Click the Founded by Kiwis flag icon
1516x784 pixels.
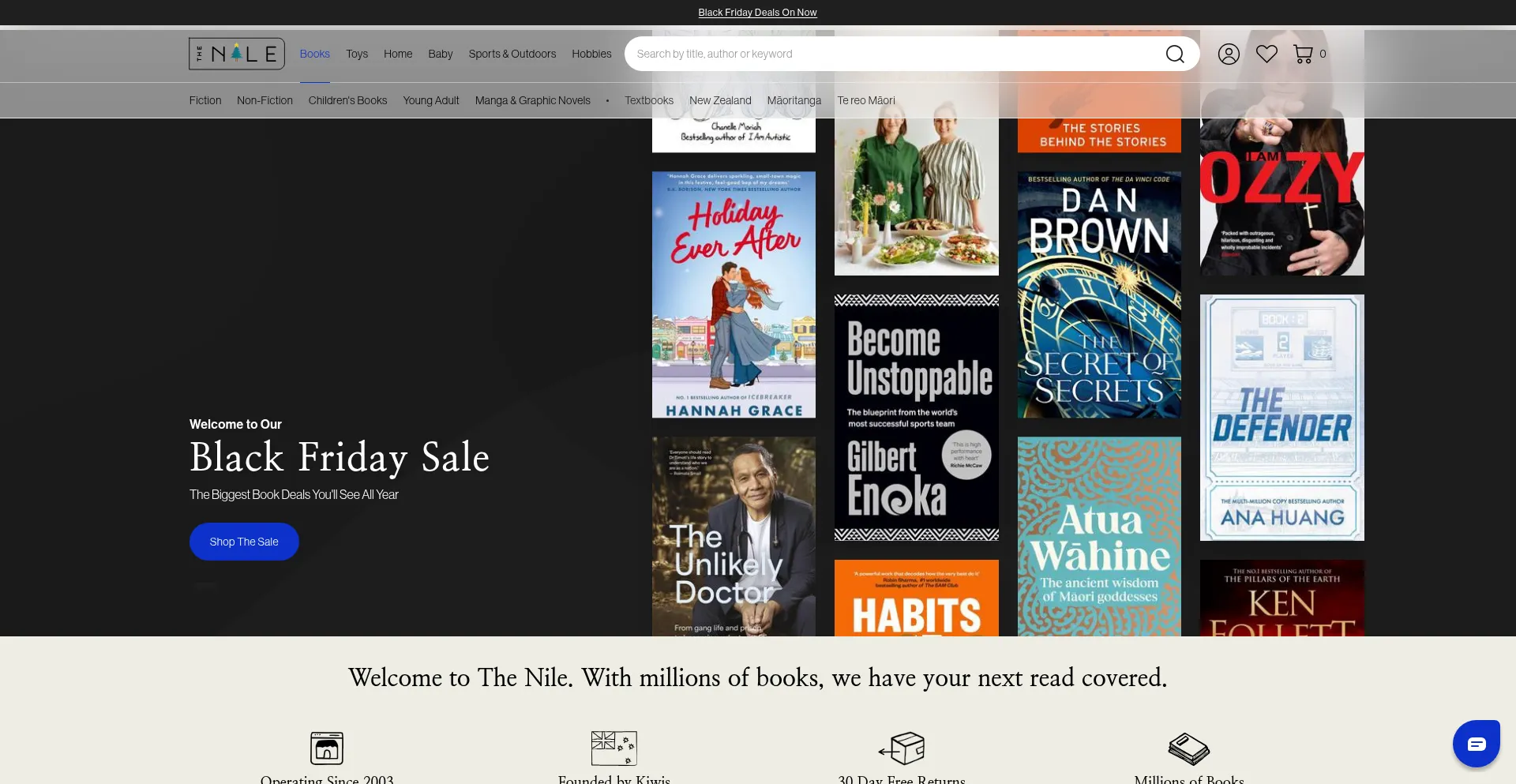[614, 747]
